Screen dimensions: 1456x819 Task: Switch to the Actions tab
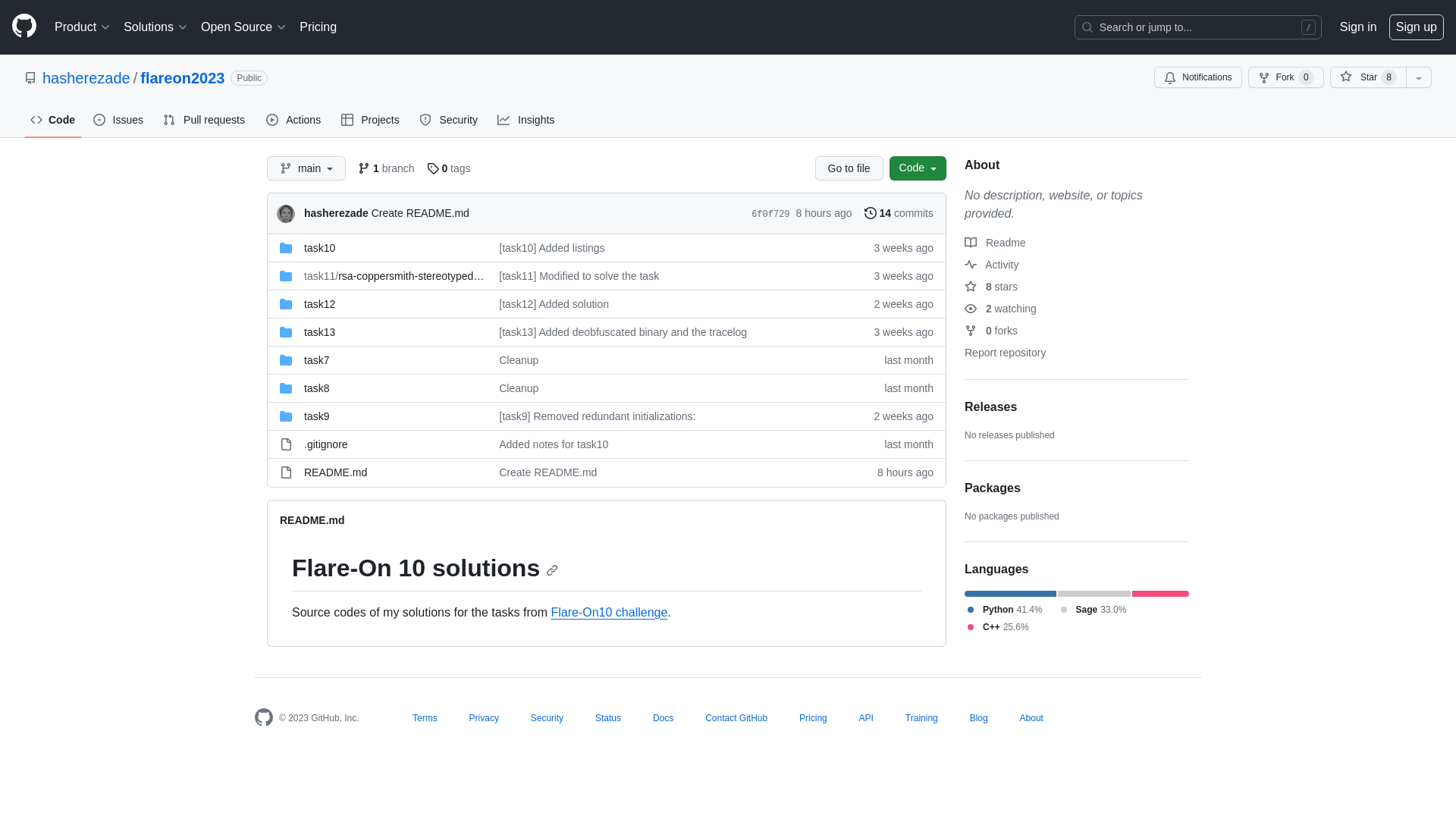point(293,120)
